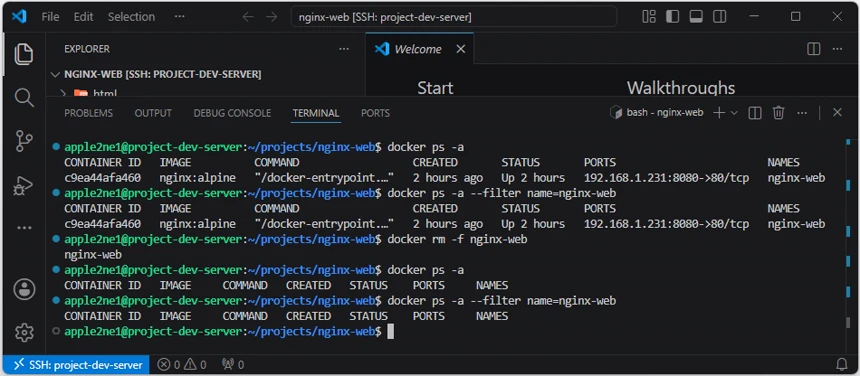Toggle the bottom panel visibility
The height and width of the screenshot is (376, 860).
tap(696, 17)
